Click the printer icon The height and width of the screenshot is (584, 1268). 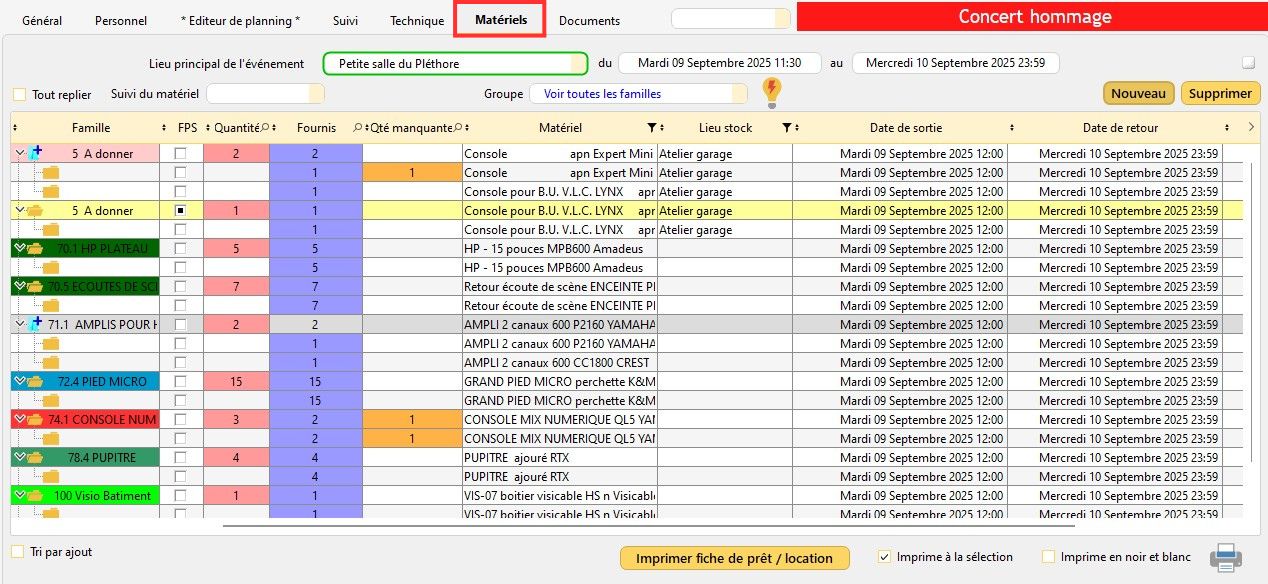[1226, 558]
